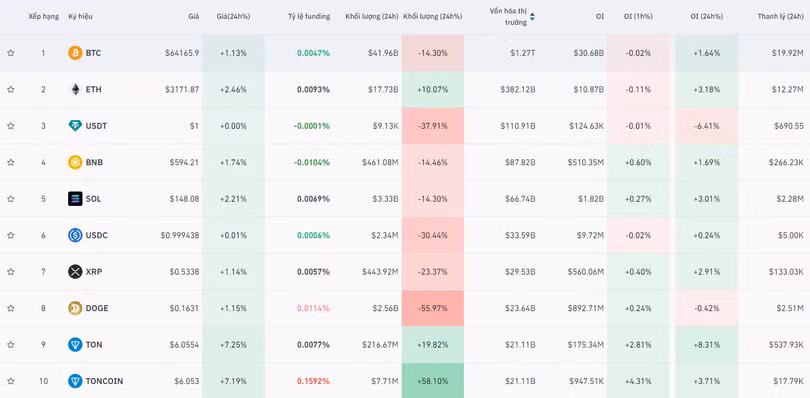Click ETH price $3171.87
This screenshot has height=398, width=810.
pos(182,89)
